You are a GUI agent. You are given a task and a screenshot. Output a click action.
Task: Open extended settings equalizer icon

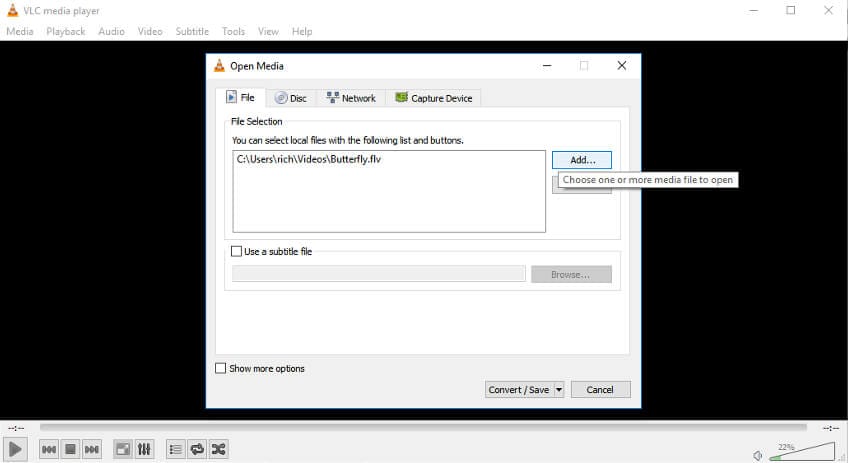[144, 449]
